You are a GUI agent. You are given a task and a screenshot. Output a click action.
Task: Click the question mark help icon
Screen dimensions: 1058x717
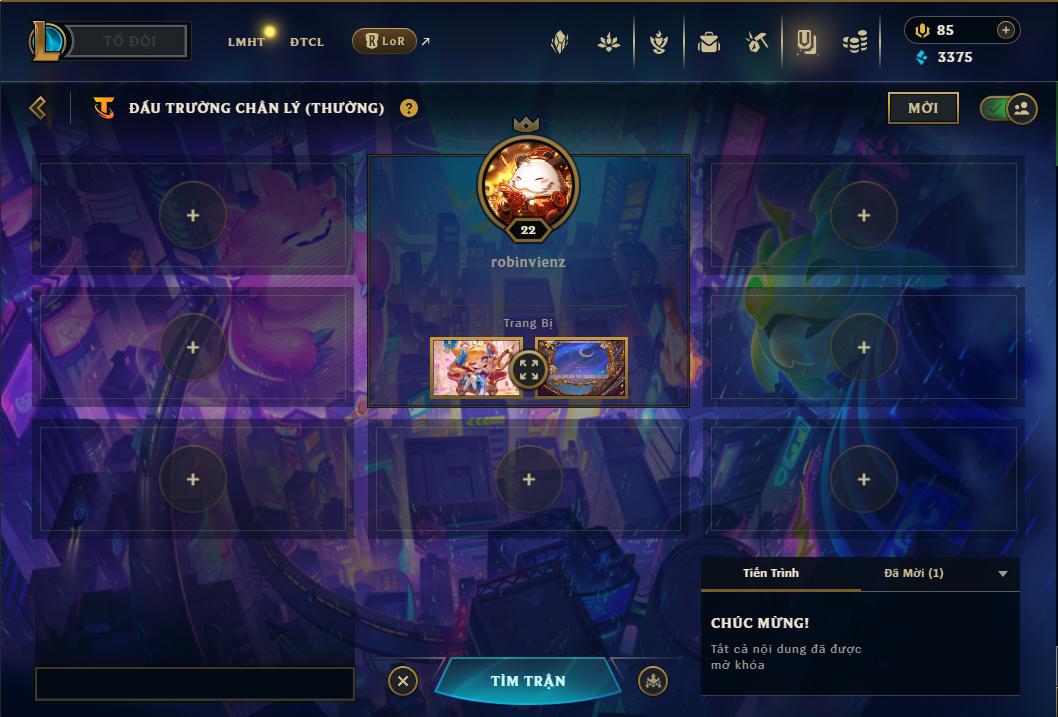pyautogui.click(x=409, y=108)
